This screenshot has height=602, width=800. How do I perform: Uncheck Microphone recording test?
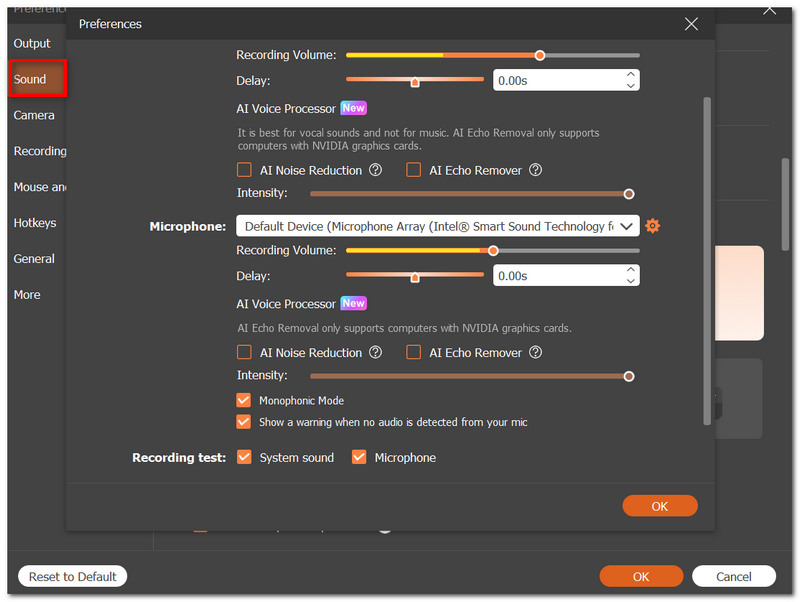pos(359,457)
